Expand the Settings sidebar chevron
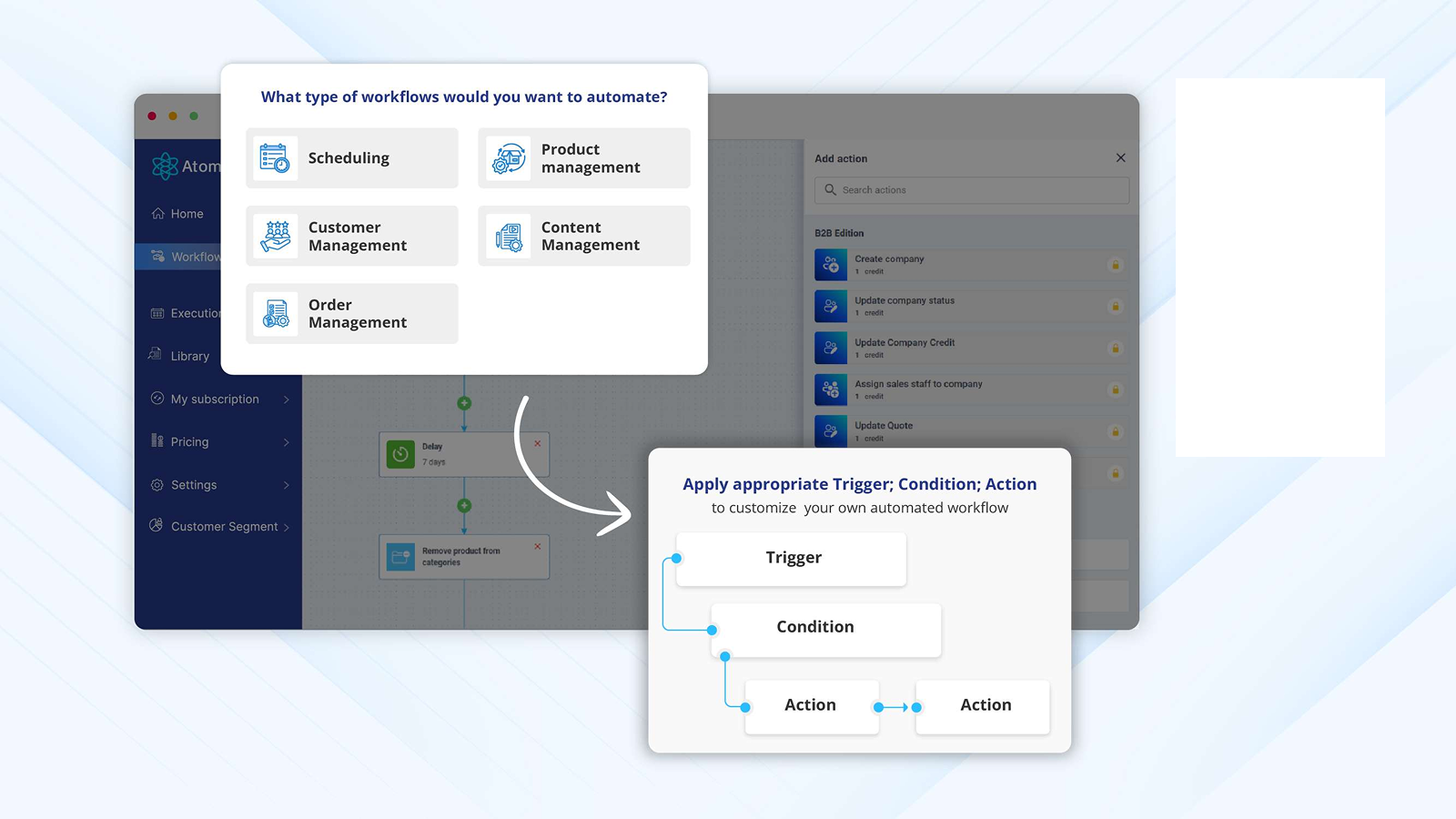This screenshot has height=819, width=1456. [x=286, y=485]
